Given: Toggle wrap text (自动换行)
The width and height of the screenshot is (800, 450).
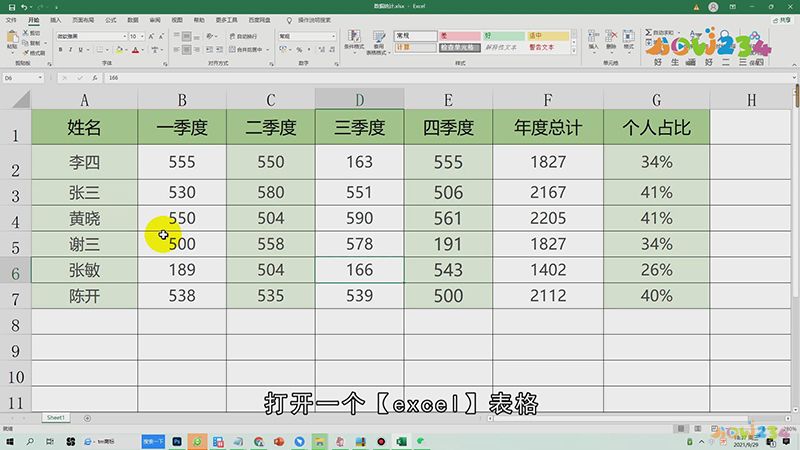Looking at the screenshot, I should [244, 36].
